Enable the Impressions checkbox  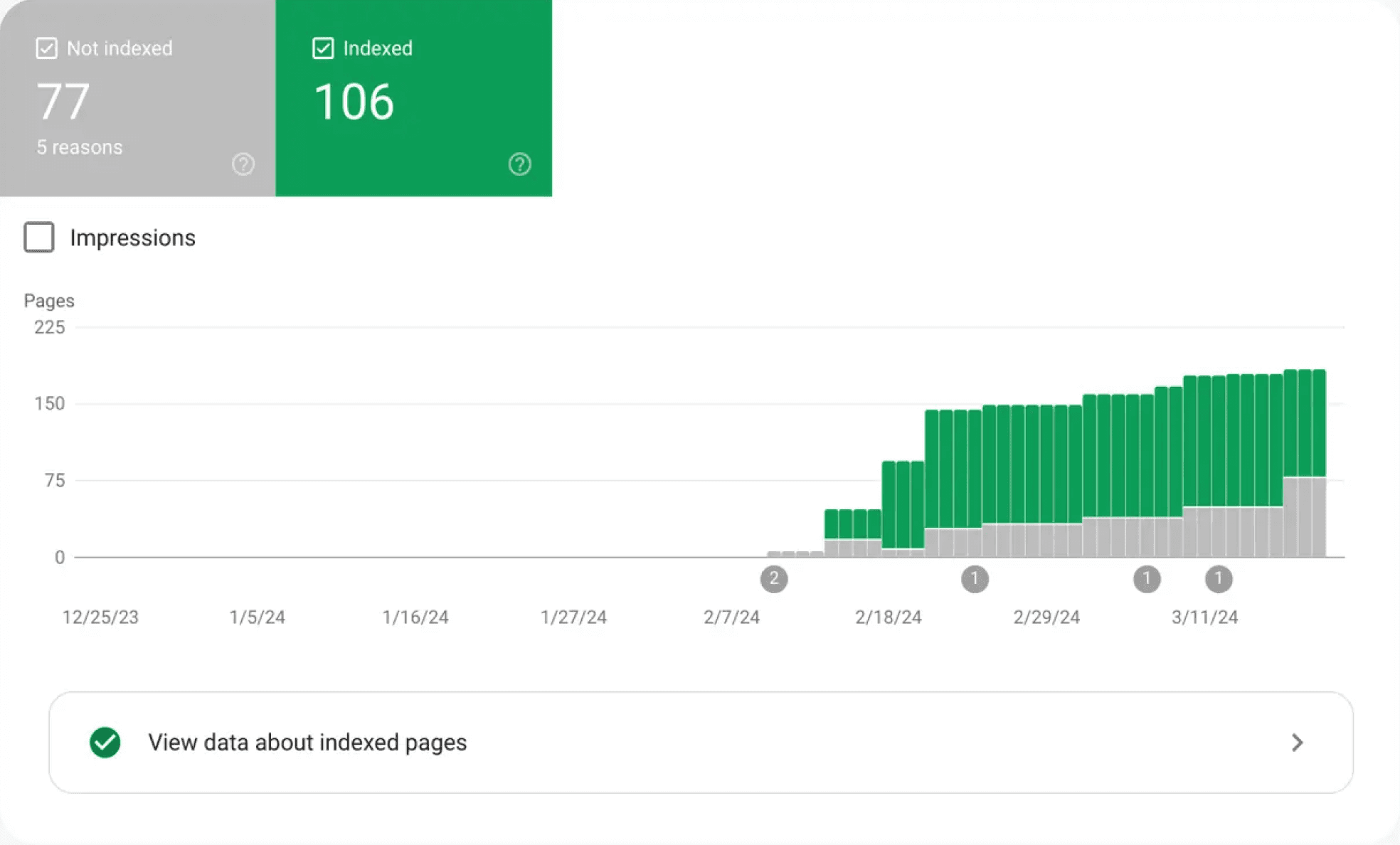pyautogui.click(x=39, y=238)
